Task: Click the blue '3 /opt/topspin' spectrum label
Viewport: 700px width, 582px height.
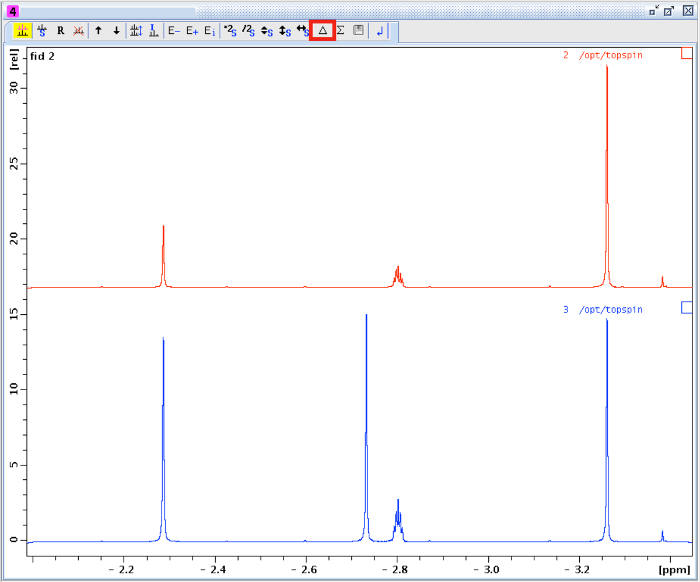Action: (x=602, y=310)
